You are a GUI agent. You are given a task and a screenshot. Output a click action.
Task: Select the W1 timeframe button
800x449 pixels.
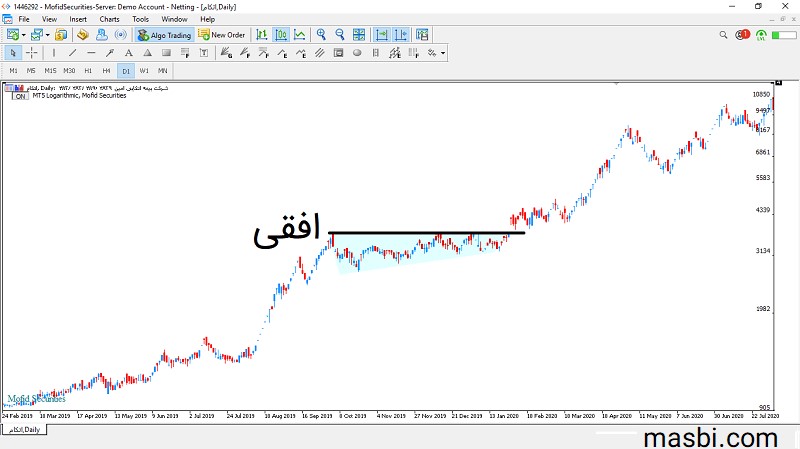click(x=144, y=71)
